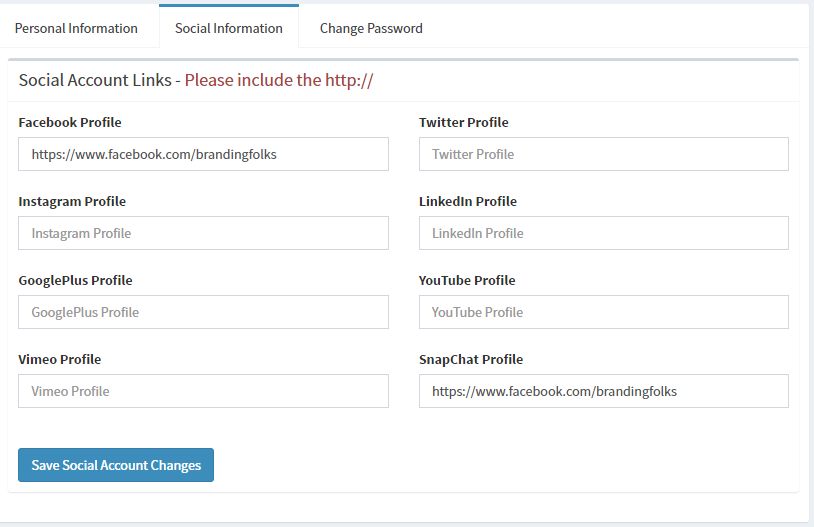Click the bold SnapChat Profile label
The width and height of the screenshot is (814, 527).
[x=471, y=359]
